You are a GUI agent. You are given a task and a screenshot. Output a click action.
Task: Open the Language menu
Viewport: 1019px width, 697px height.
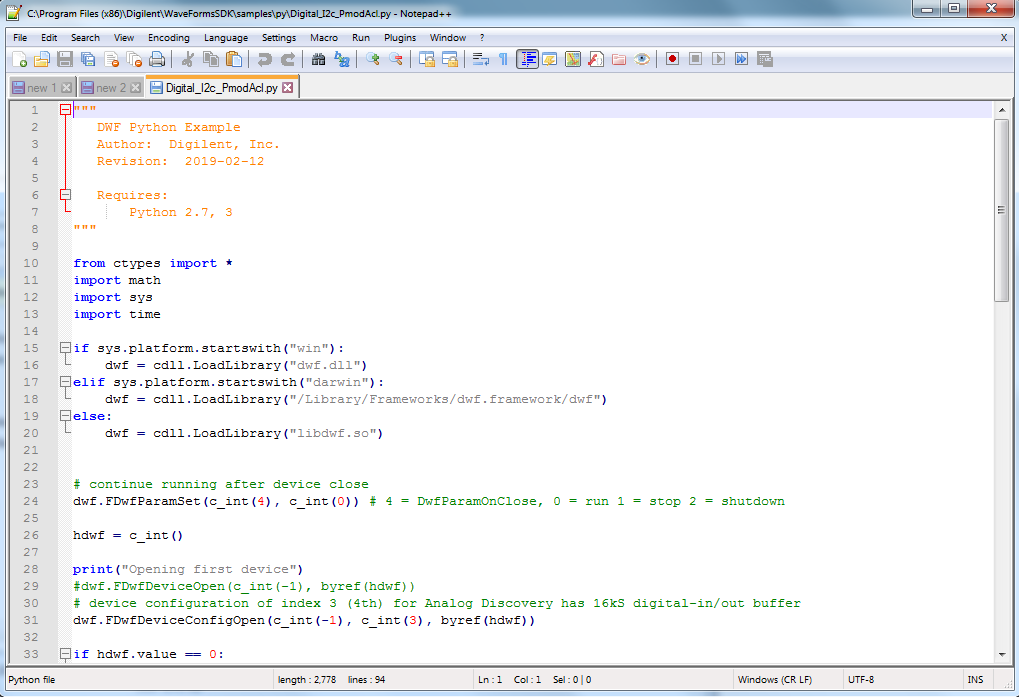pos(226,38)
